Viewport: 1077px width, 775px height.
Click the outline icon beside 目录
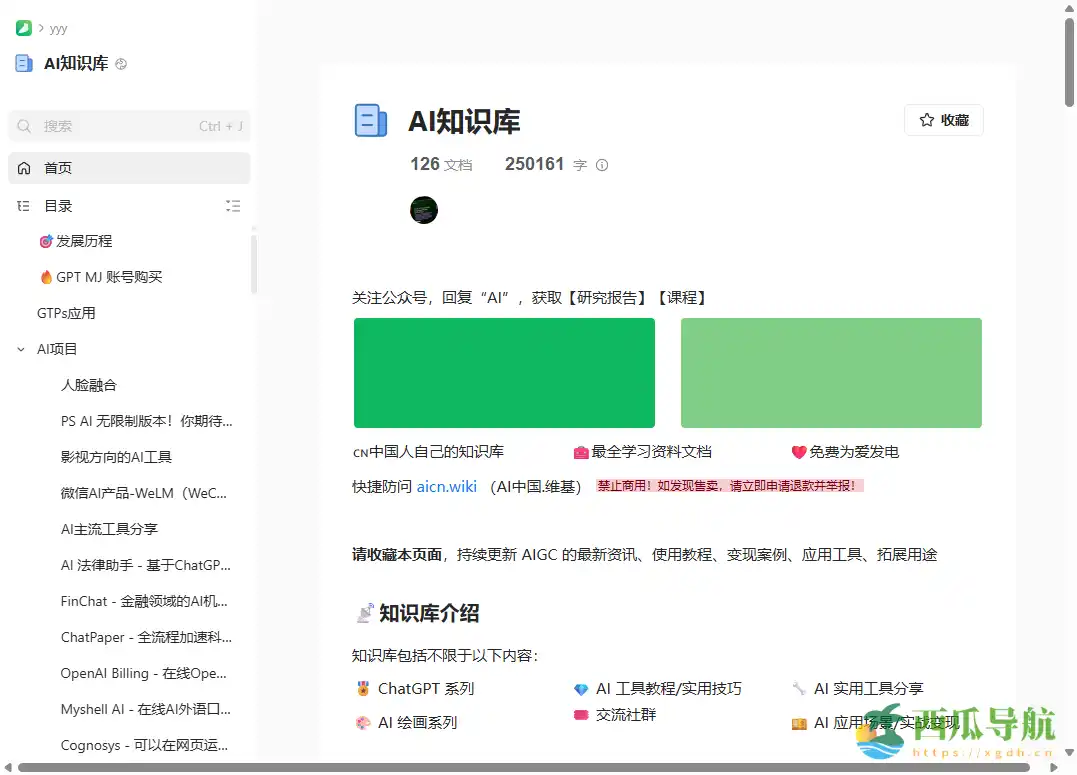tap(22, 206)
